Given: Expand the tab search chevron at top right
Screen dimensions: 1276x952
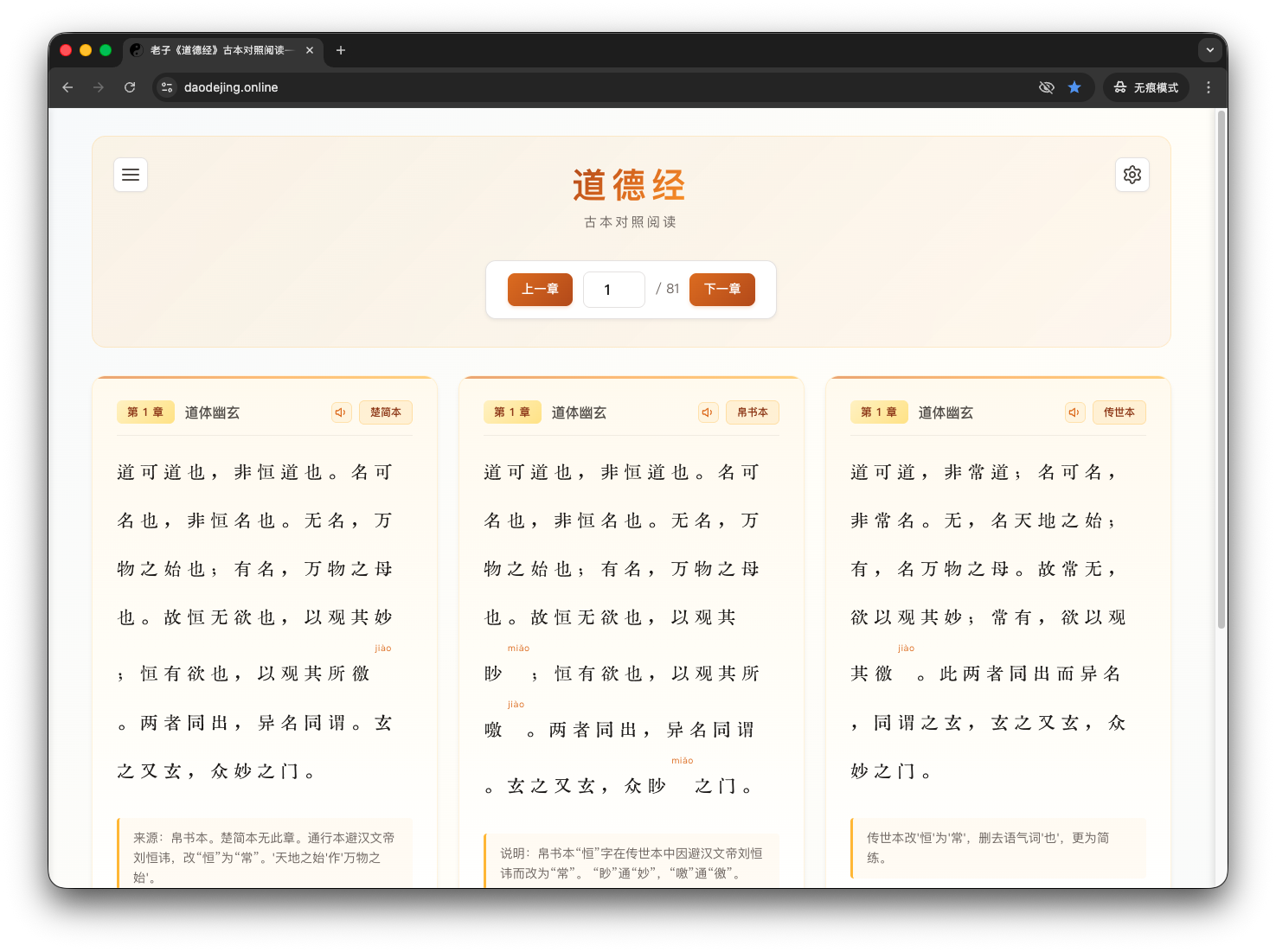Looking at the screenshot, I should pyautogui.click(x=1209, y=50).
